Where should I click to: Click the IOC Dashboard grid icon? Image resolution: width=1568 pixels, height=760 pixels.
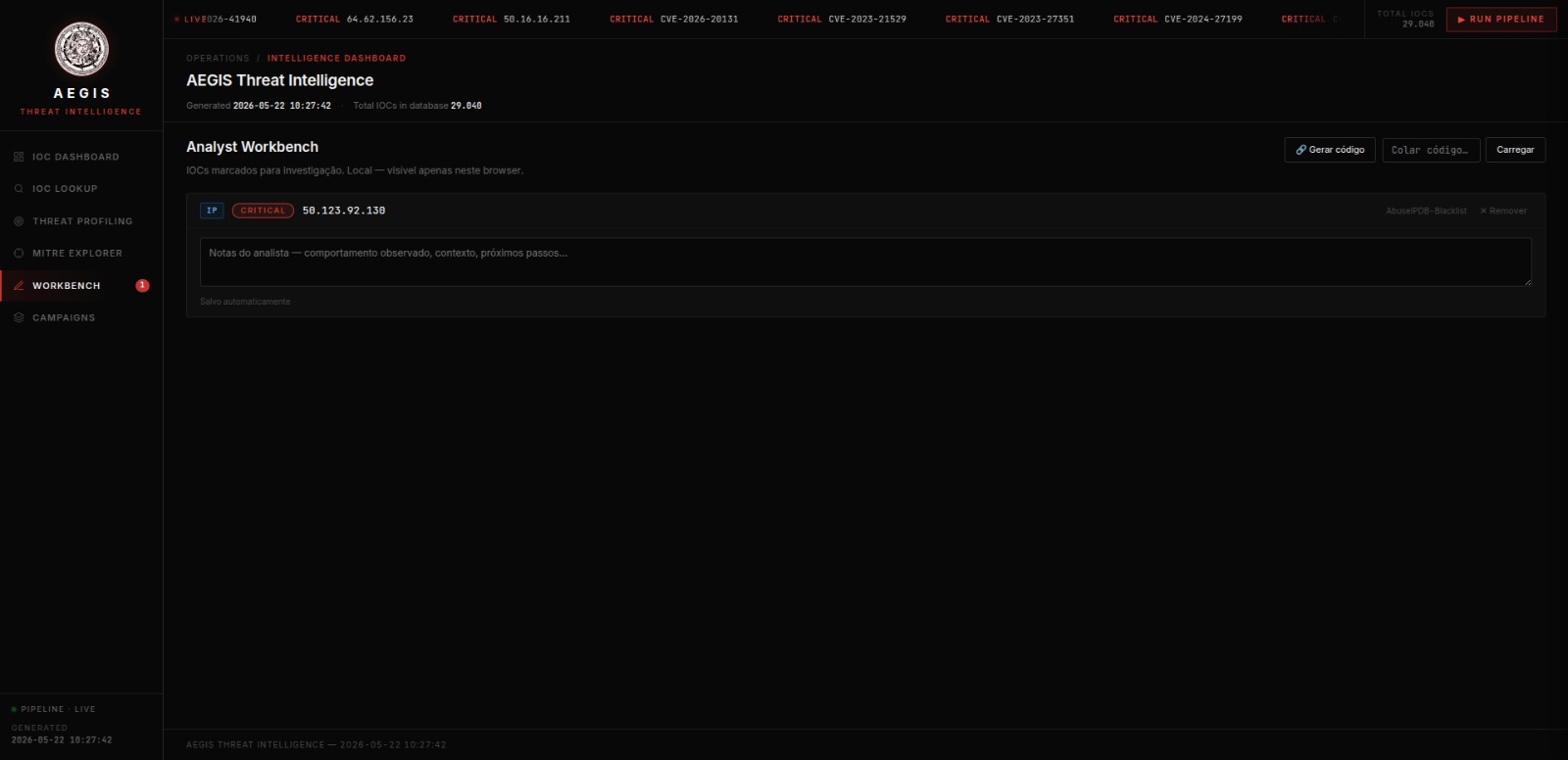click(x=19, y=157)
